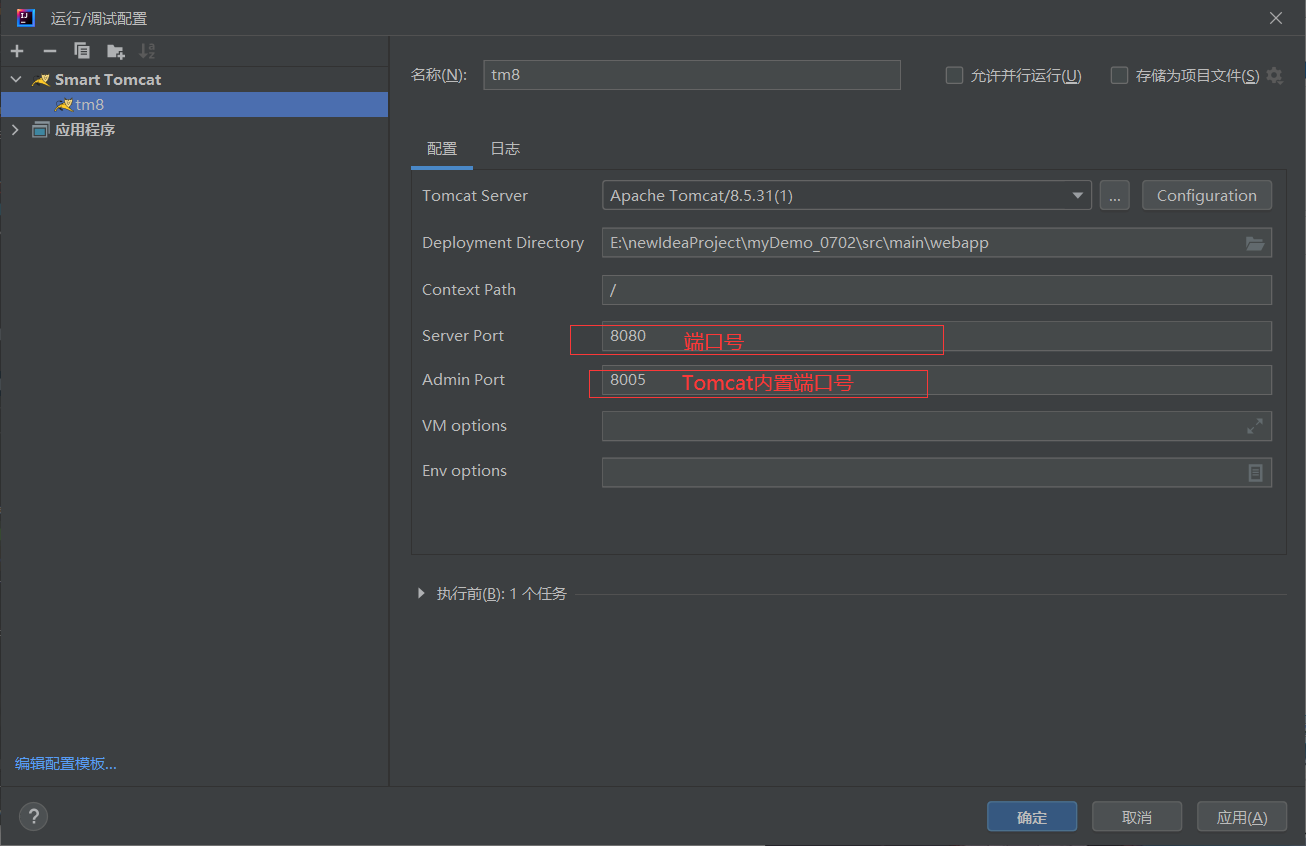
Task: Click the Context Path label
Action: [469, 290]
